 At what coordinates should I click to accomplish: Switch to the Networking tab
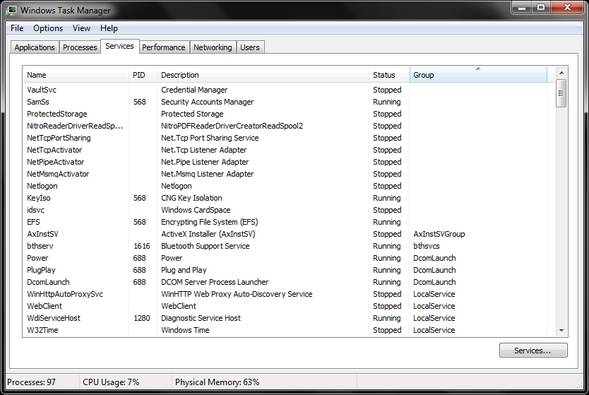point(213,47)
